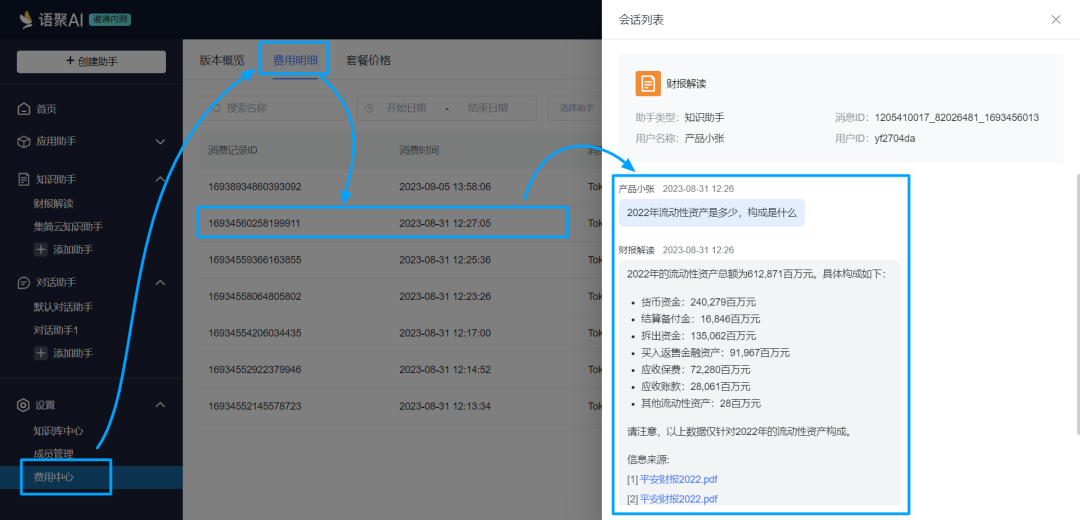Switch to 套餐价格 tab
The width and height of the screenshot is (1080, 520).
coord(368,60)
